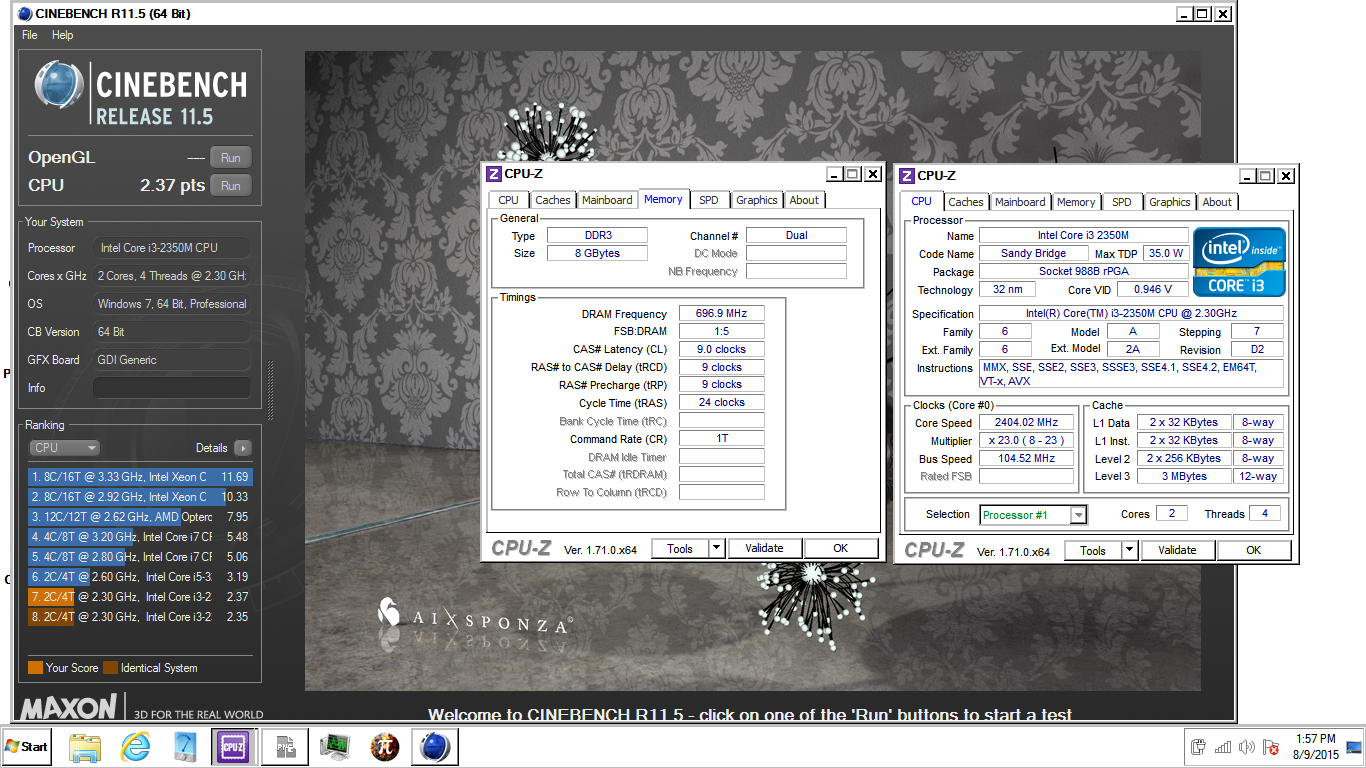
Task: Click the DRAM Frequency value 696.9 MHz
Action: pyautogui.click(x=721, y=313)
